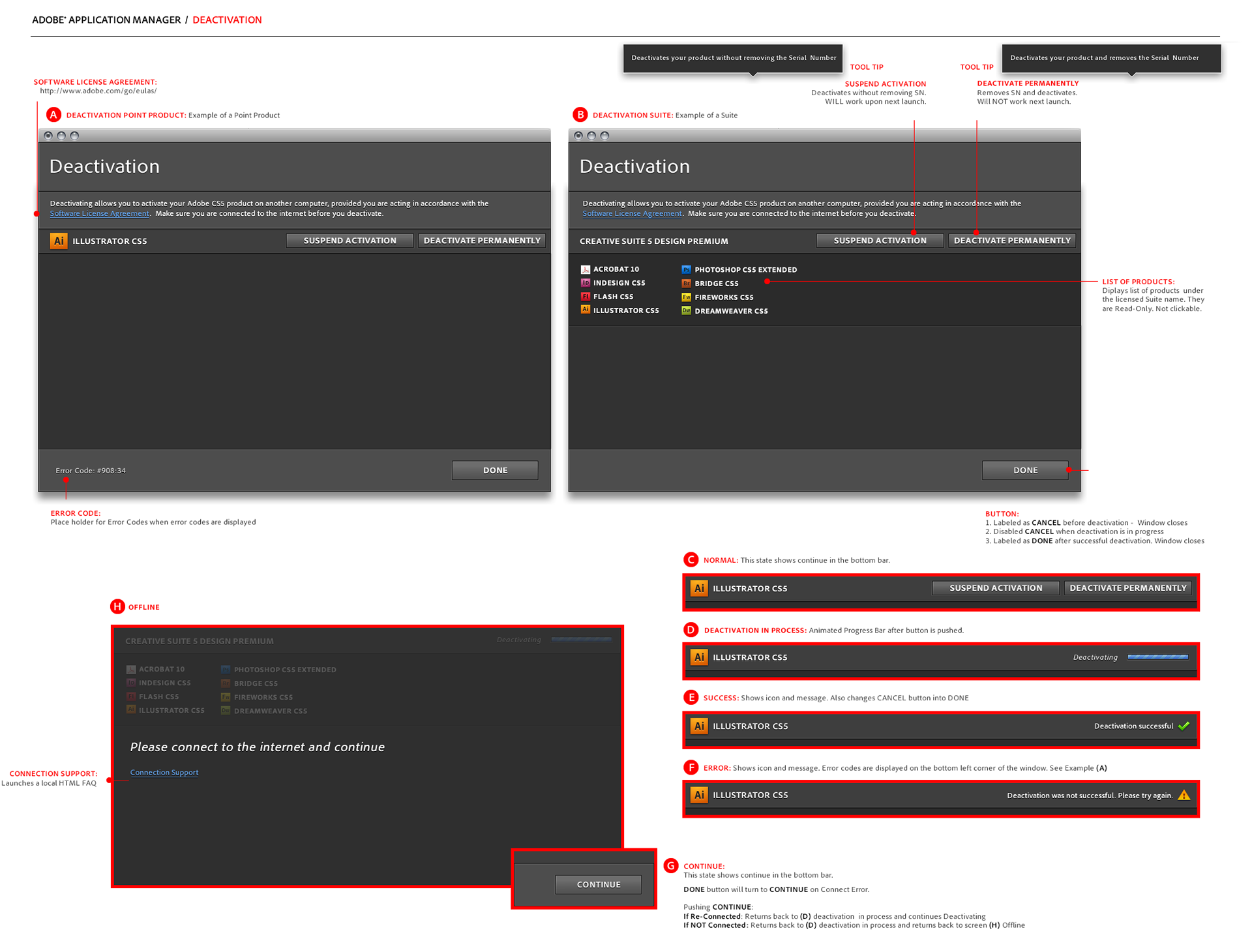
Task: Click the Error Code #908:34 text
Action: (x=91, y=470)
